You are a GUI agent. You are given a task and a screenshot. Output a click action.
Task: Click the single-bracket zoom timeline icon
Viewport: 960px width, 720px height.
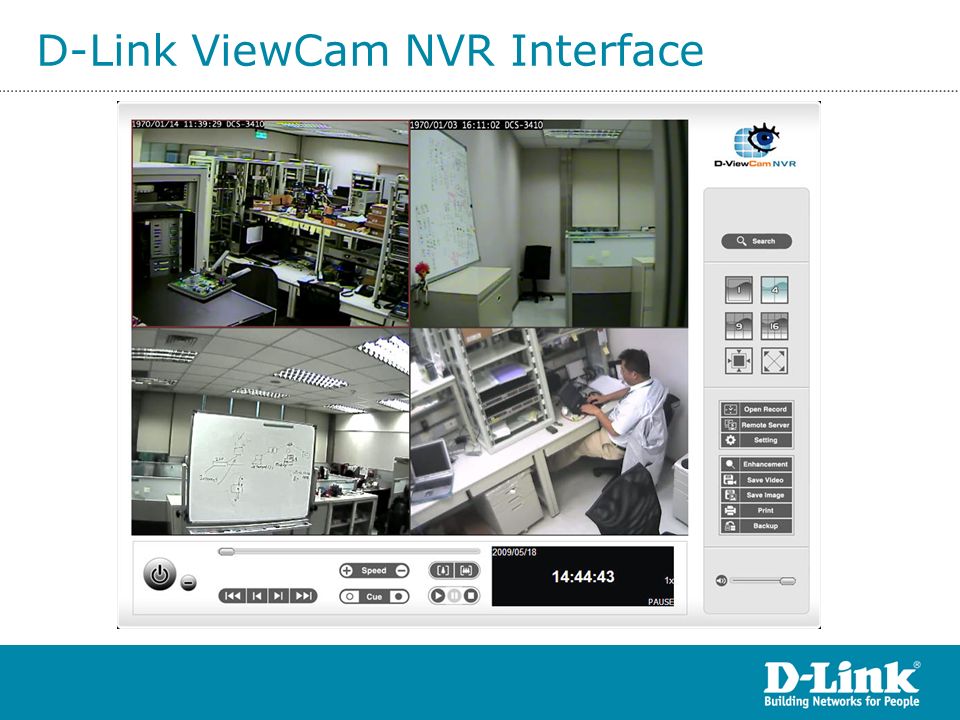tap(443, 571)
